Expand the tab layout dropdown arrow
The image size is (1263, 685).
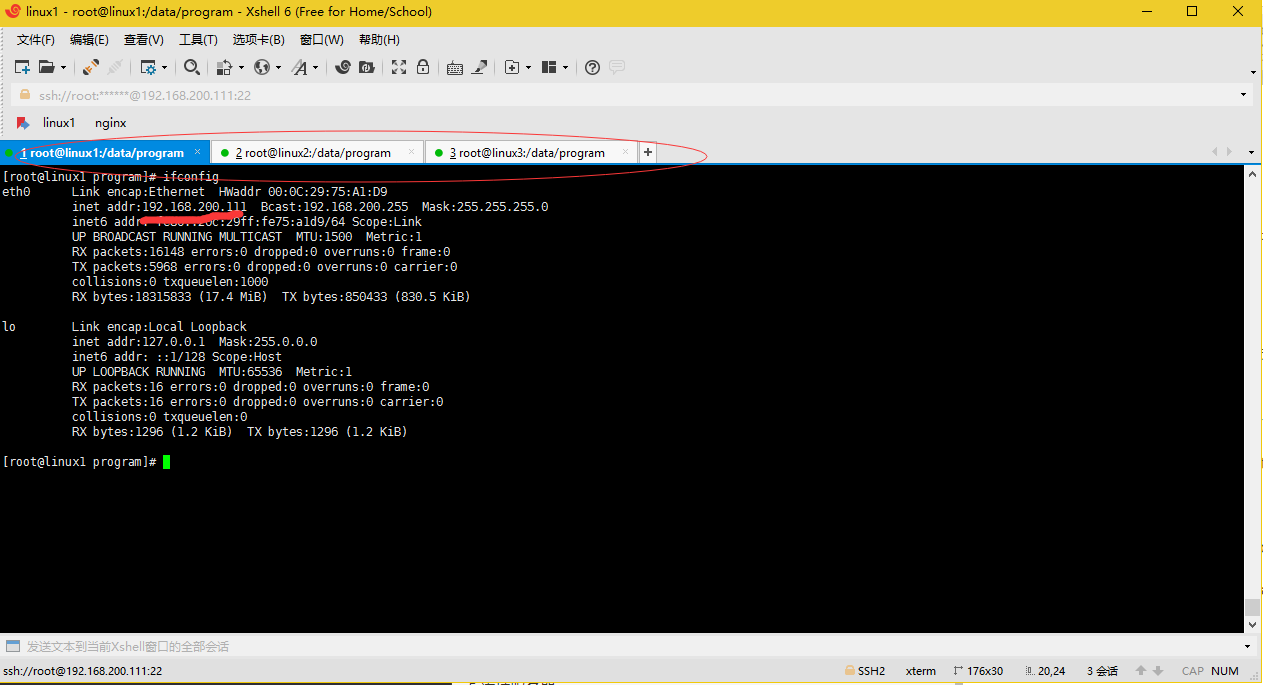pyautogui.click(x=565, y=68)
